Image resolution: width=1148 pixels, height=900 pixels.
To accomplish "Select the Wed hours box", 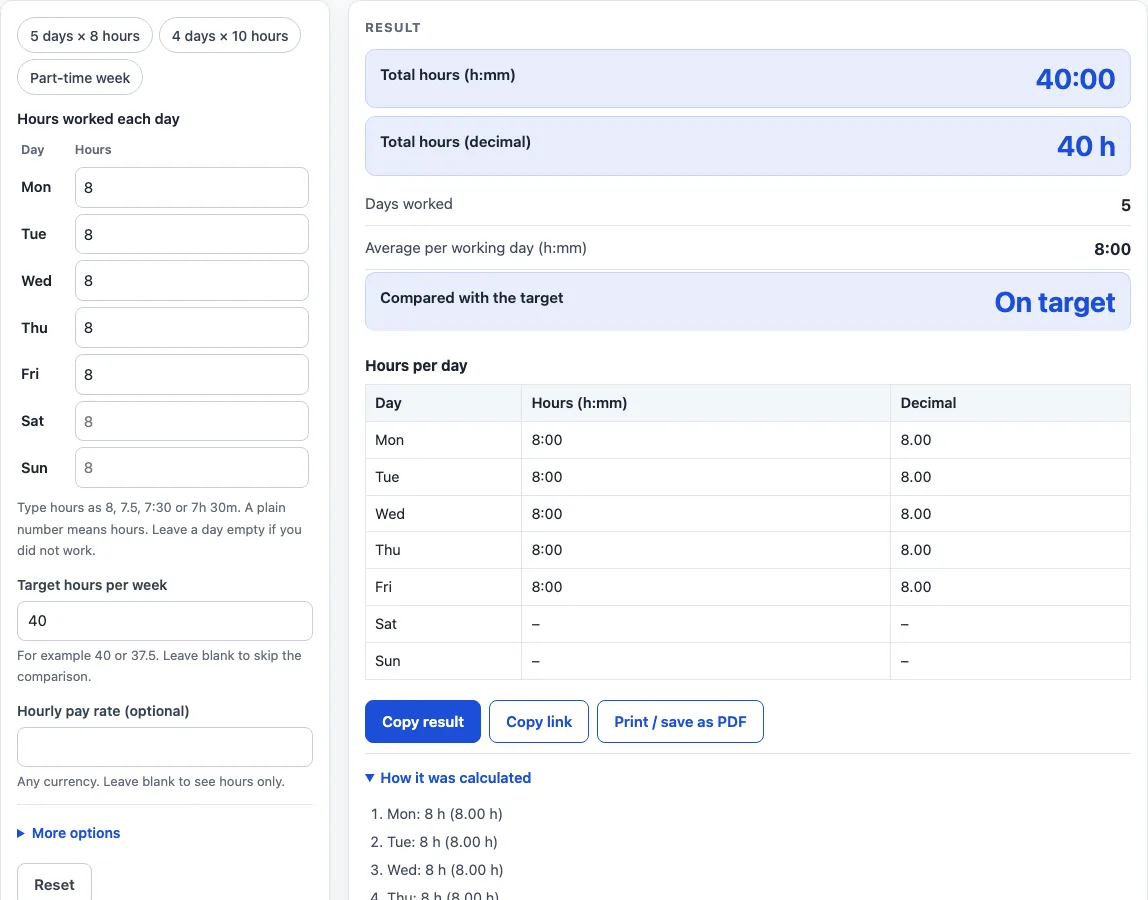I will click(x=192, y=280).
